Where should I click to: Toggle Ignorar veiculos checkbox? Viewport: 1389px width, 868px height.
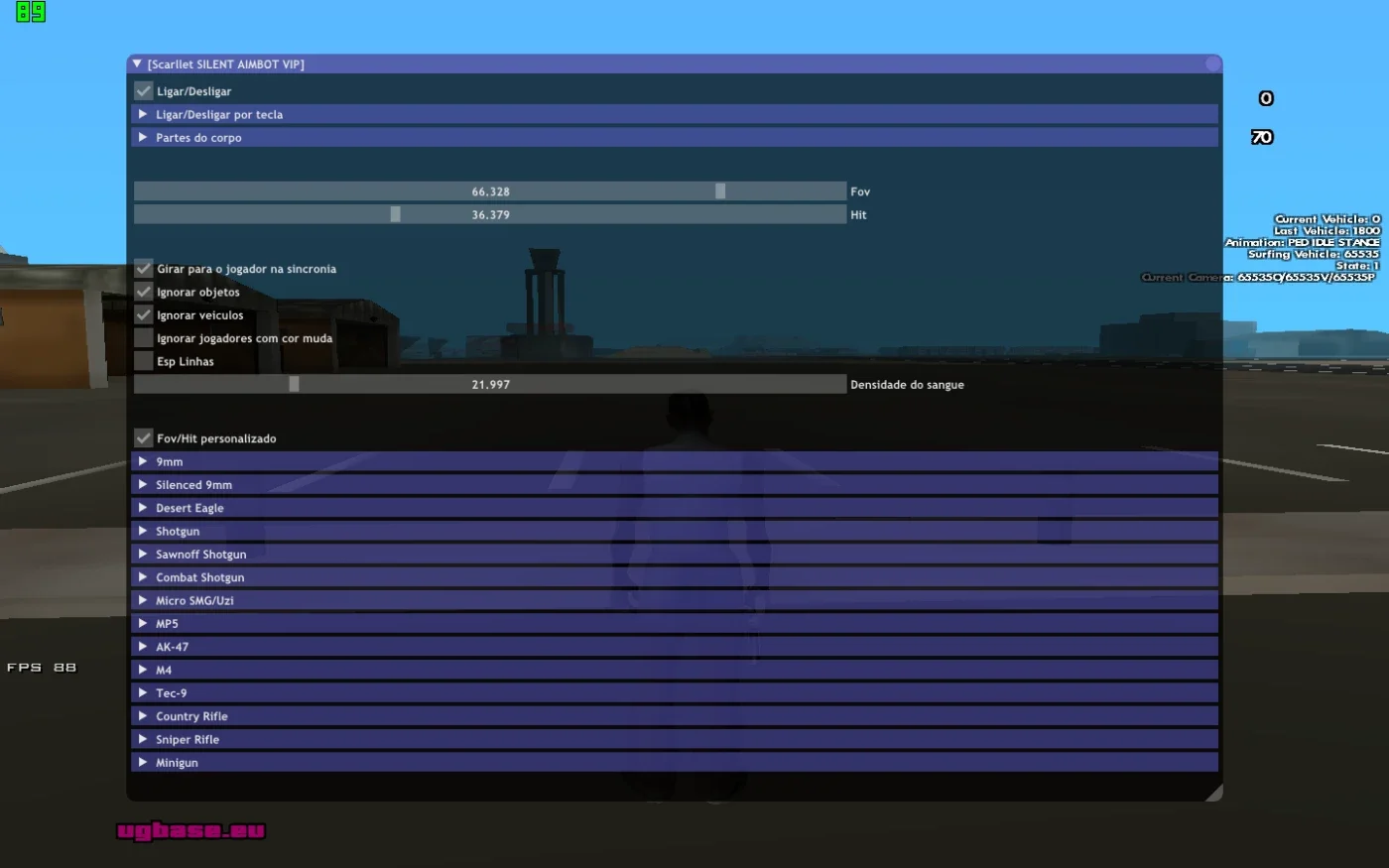coord(144,314)
